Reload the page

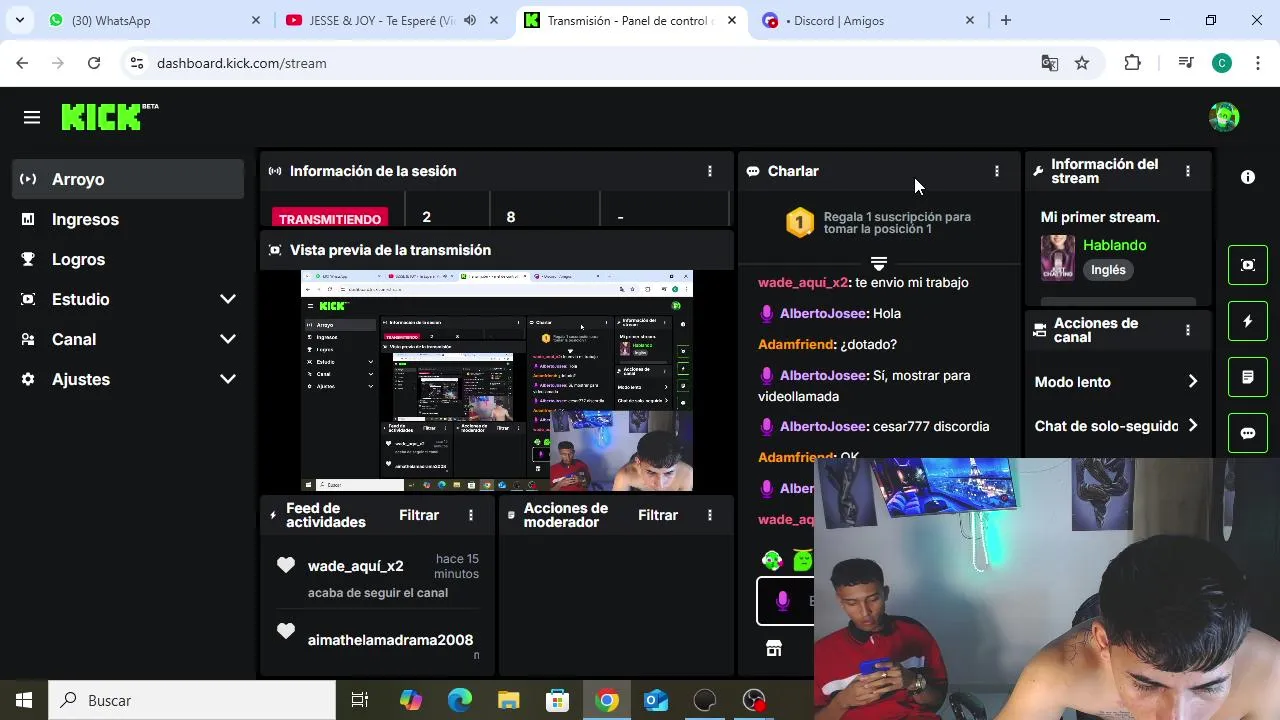pyautogui.click(x=94, y=63)
